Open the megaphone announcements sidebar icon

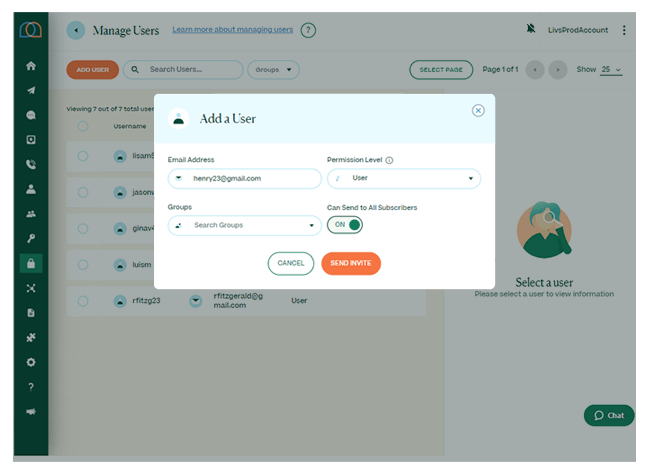pos(31,412)
